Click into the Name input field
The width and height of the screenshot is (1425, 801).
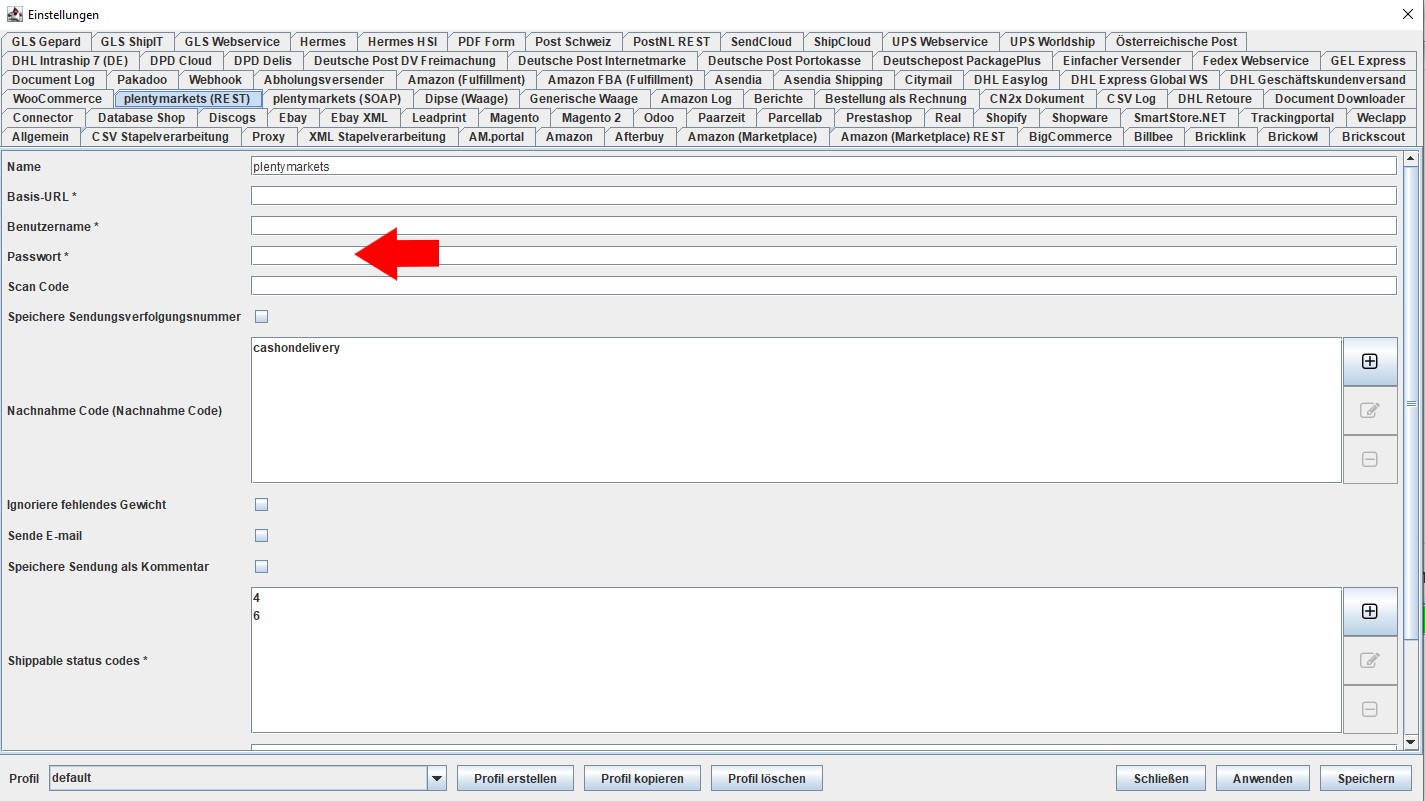[x=824, y=166]
